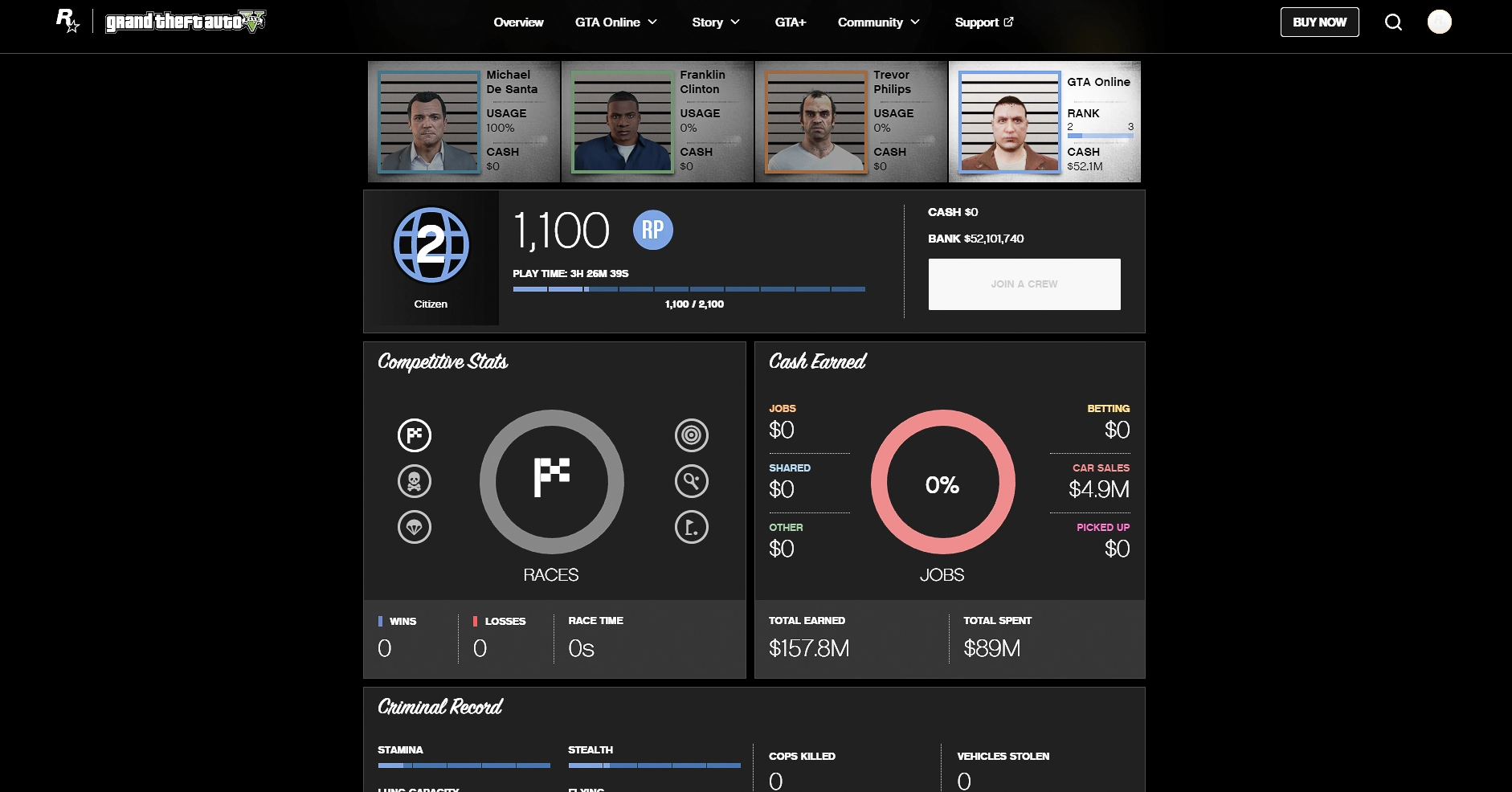Expand the GTA Online navigation menu
The height and width of the screenshot is (792, 1512).
coord(616,22)
